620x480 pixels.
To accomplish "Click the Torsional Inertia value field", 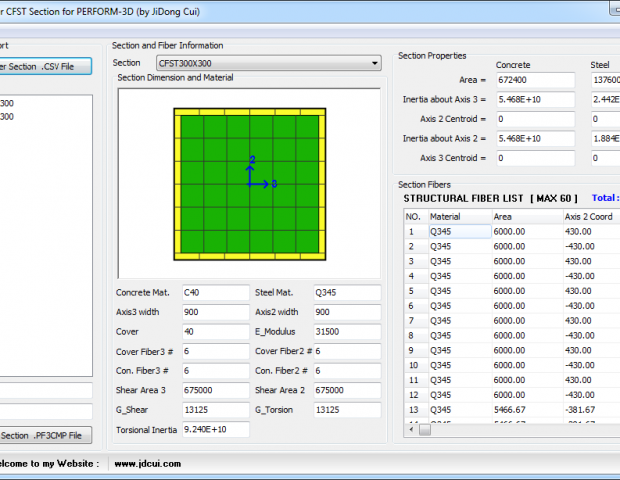I will pyautogui.click(x=214, y=429).
